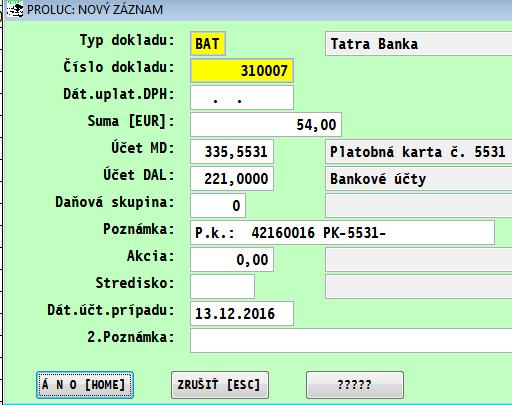Click the Číslo dokladu label
Viewport: 512px width, 405px height.
pyautogui.click(x=119, y=67)
